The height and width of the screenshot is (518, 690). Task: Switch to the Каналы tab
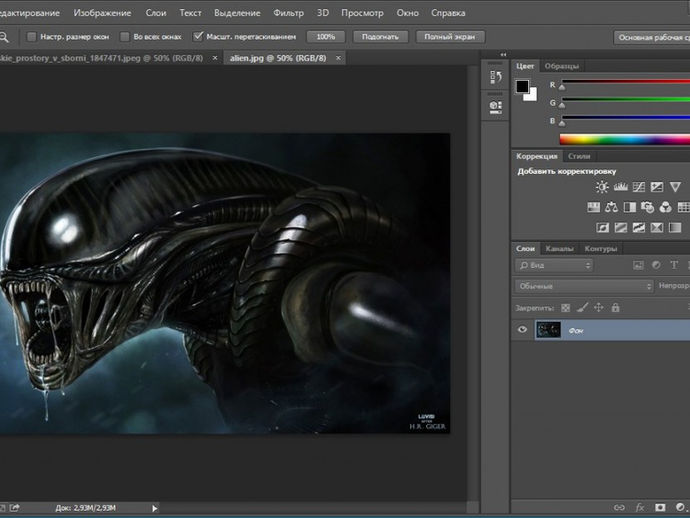click(x=559, y=249)
